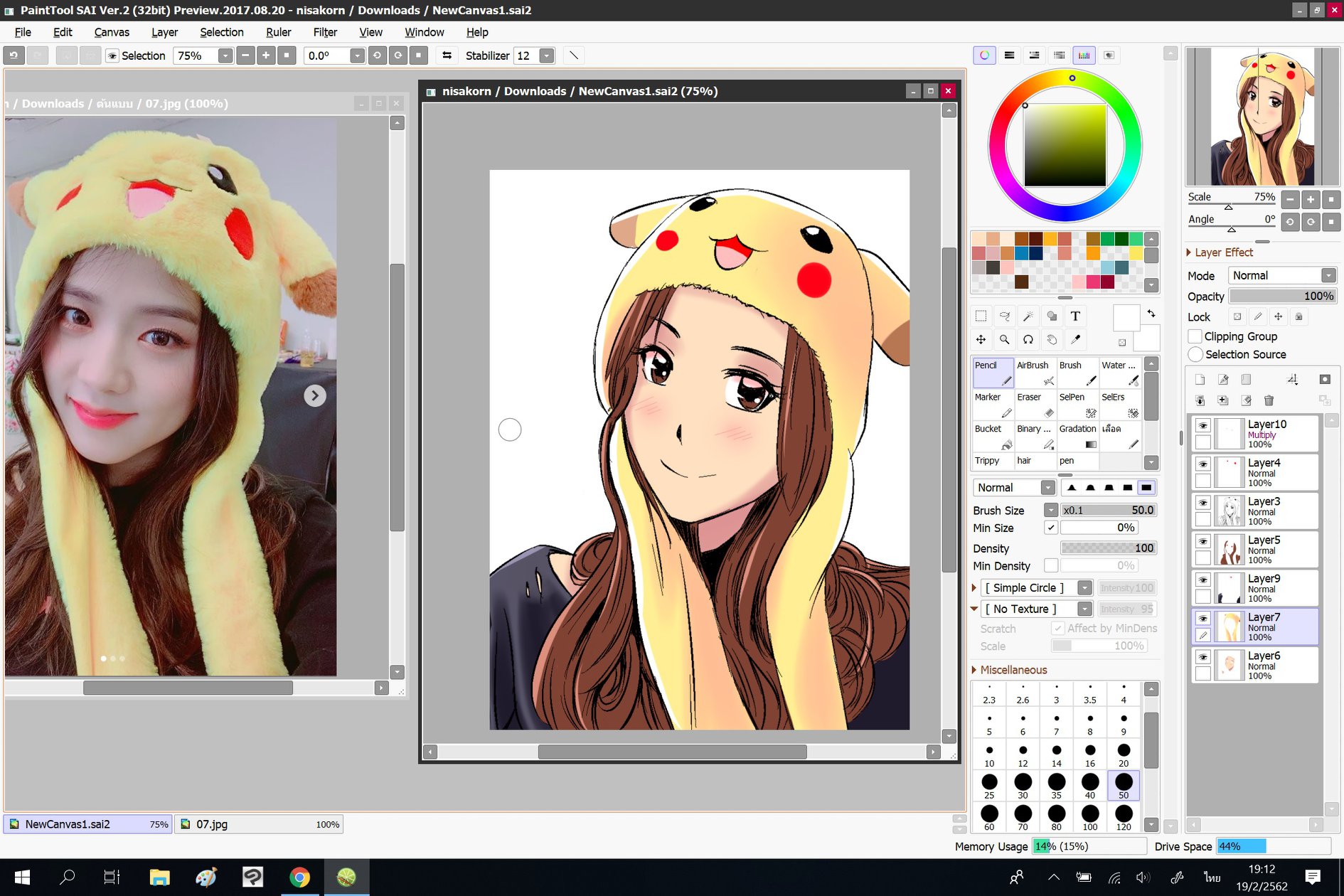Flip canvas view horizontally
This screenshot has height=896, width=1344.
447,55
